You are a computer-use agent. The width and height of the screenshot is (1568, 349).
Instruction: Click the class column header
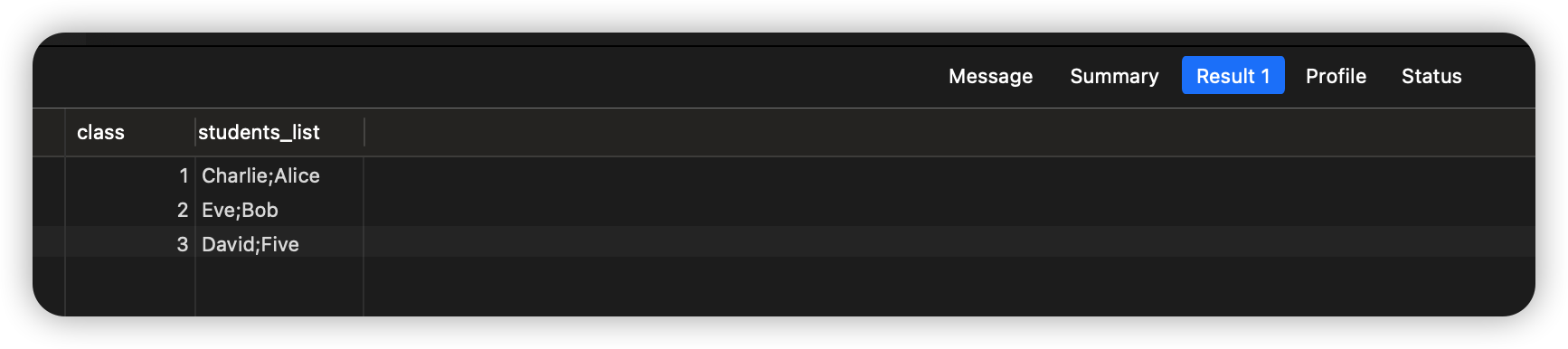(130, 132)
